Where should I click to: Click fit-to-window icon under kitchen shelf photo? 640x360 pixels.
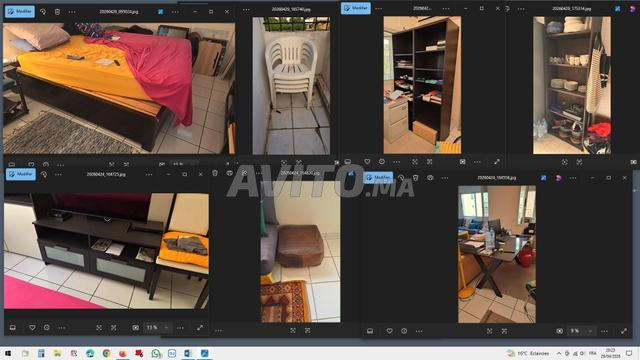point(564,162)
